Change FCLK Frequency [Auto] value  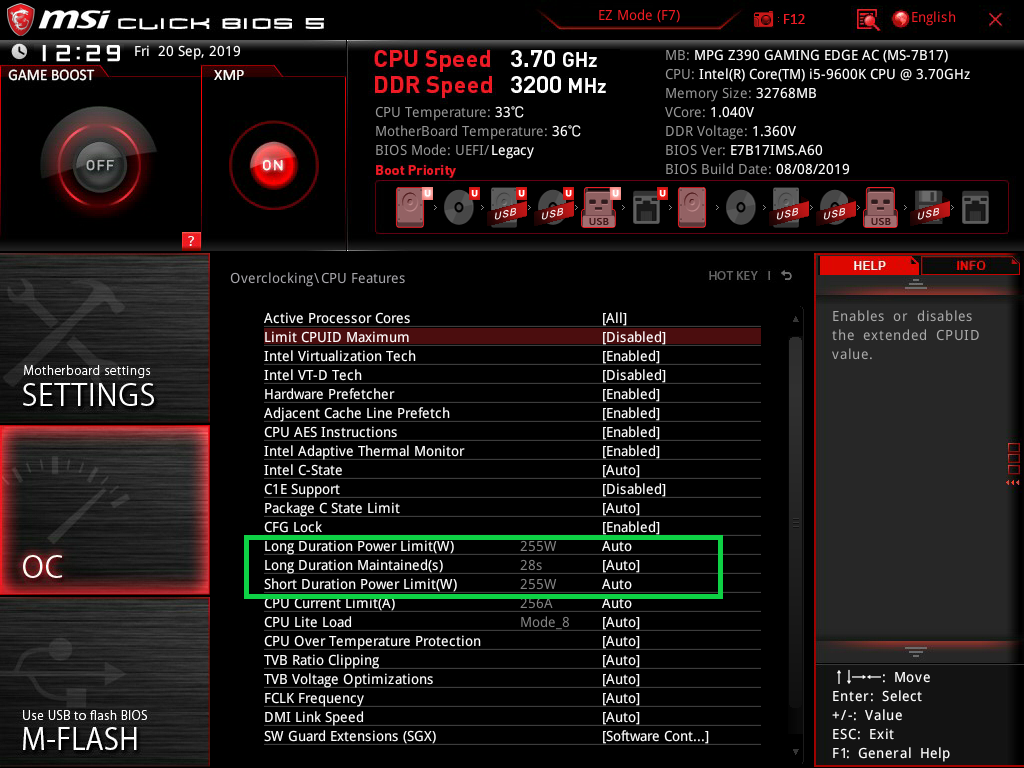[512, 698]
